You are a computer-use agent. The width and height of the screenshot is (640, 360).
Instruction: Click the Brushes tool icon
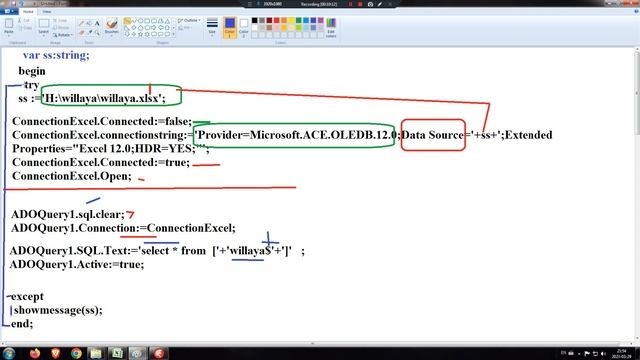click(111, 23)
